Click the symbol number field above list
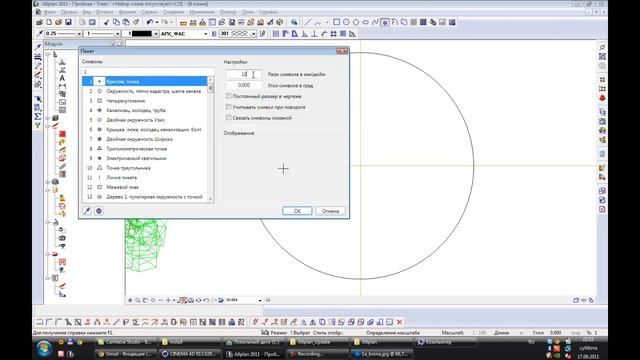Screen dimensions: 640x360 [x=148, y=72]
